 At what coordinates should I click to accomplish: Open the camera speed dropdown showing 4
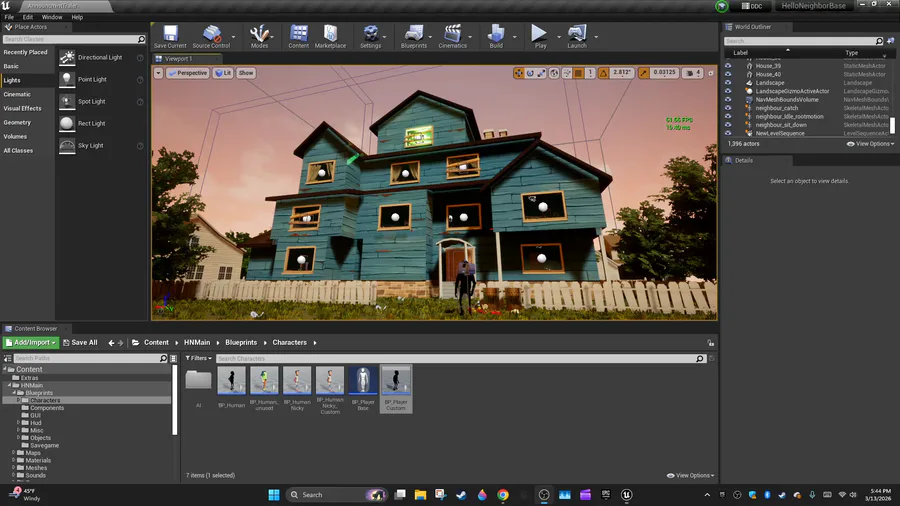click(693, 73)
